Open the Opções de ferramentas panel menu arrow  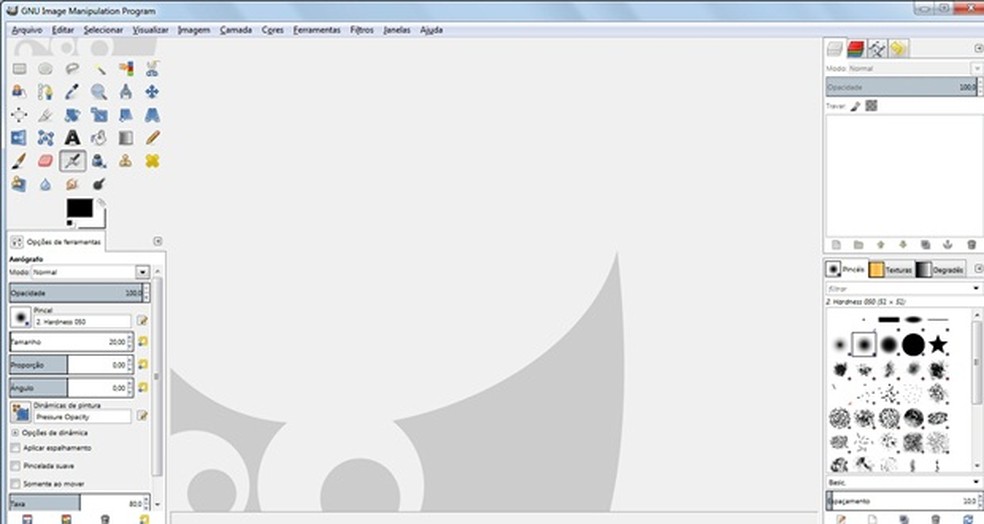[158, 242]
